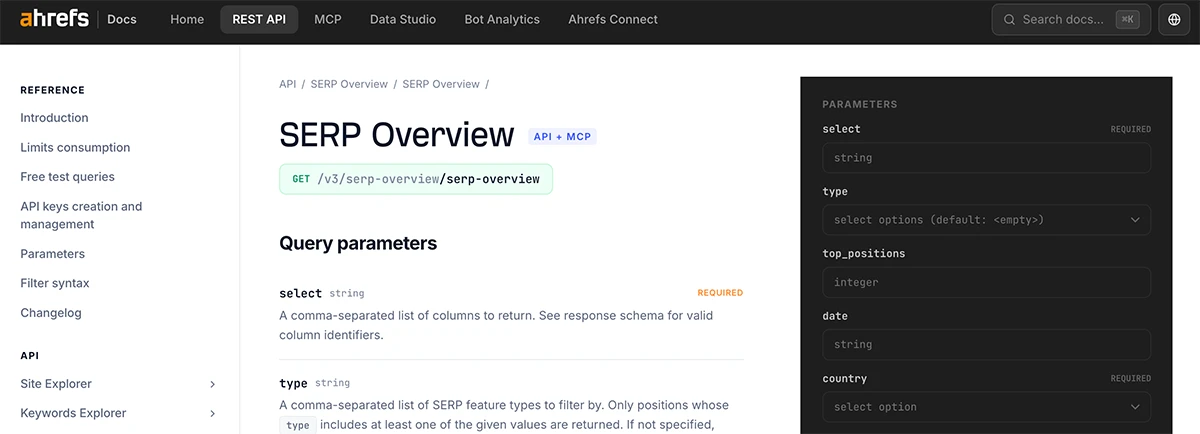The width and height of the screenshot is (1200, 434).
Task: Open the Introduction page
Action: (54, 118)
